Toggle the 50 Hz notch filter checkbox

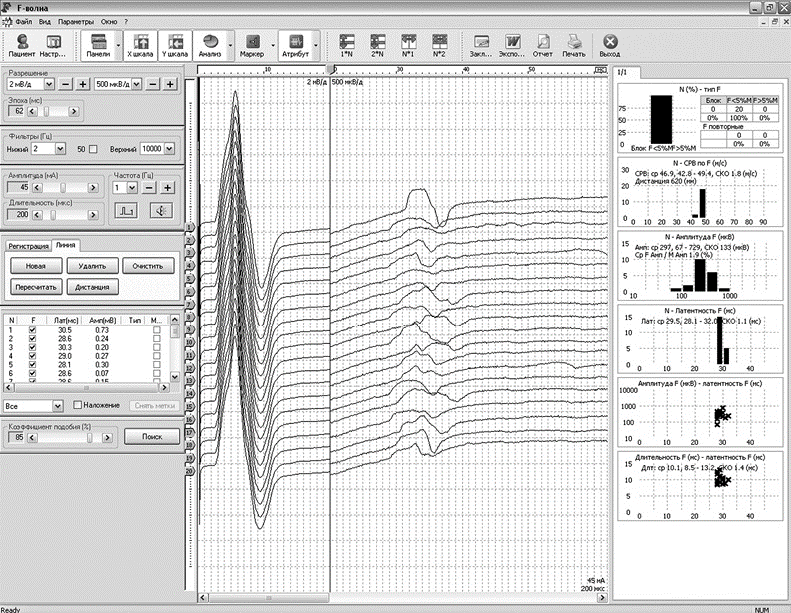93,149
